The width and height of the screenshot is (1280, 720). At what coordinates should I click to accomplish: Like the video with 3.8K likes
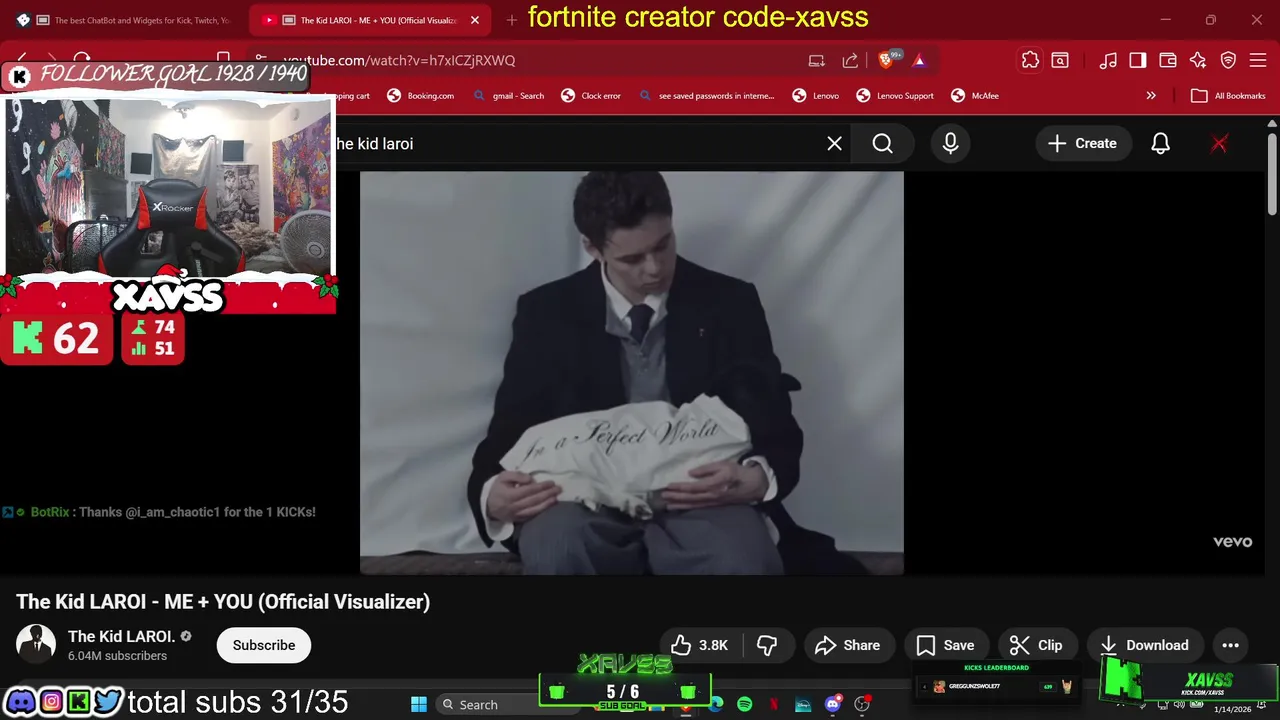tap(699, 645)
